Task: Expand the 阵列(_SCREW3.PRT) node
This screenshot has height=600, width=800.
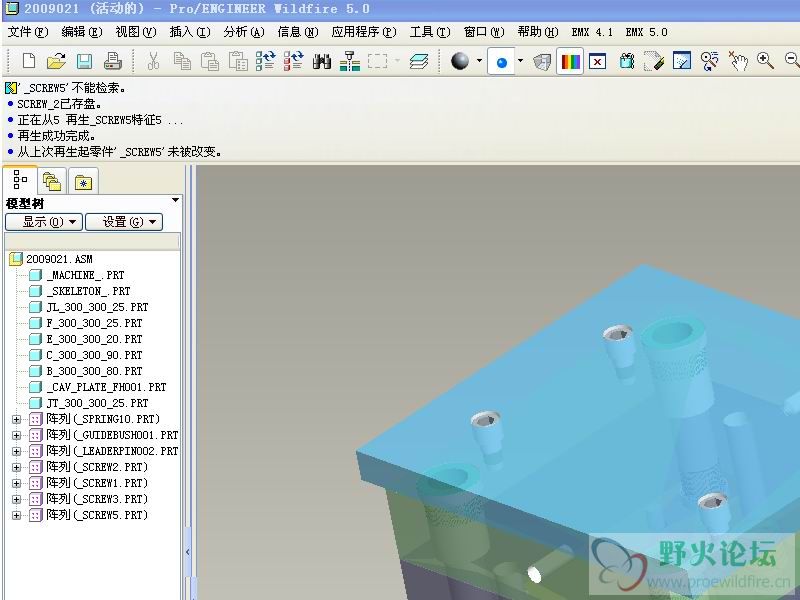Action: click(16, 499)
